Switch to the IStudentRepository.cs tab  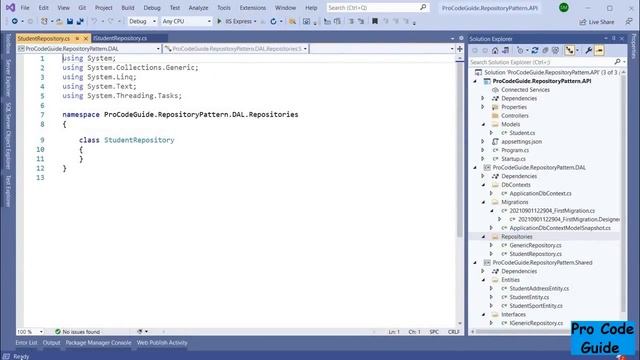coord(120,38)
